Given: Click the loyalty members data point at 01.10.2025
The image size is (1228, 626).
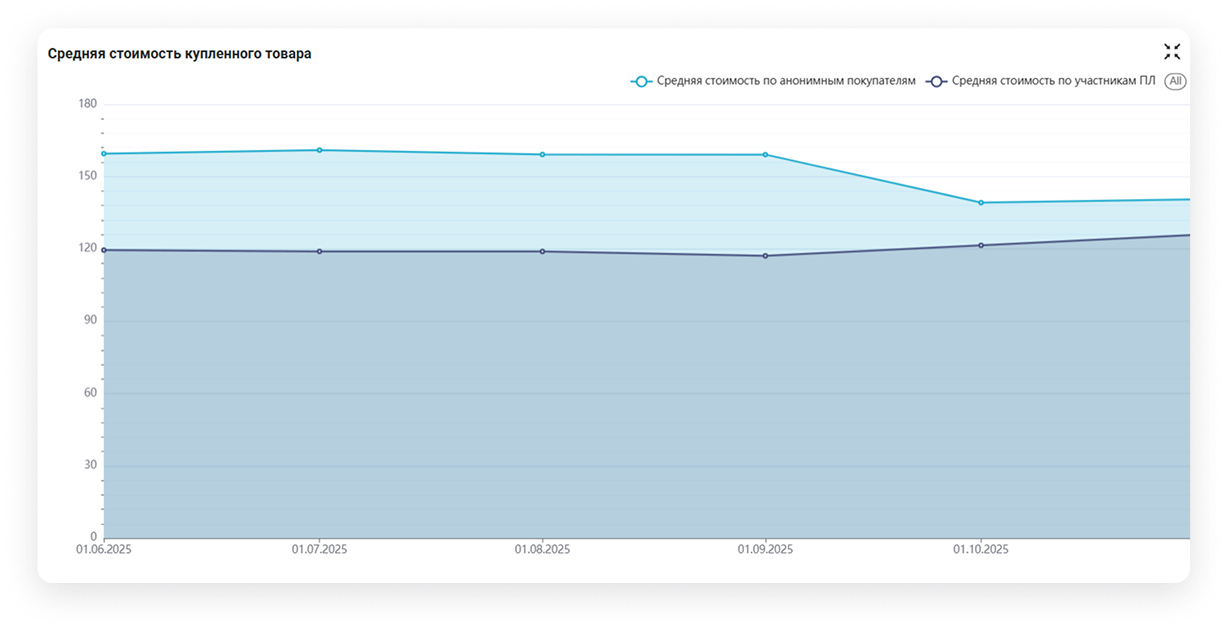Looking at the screenshot, I should point(981,245).
